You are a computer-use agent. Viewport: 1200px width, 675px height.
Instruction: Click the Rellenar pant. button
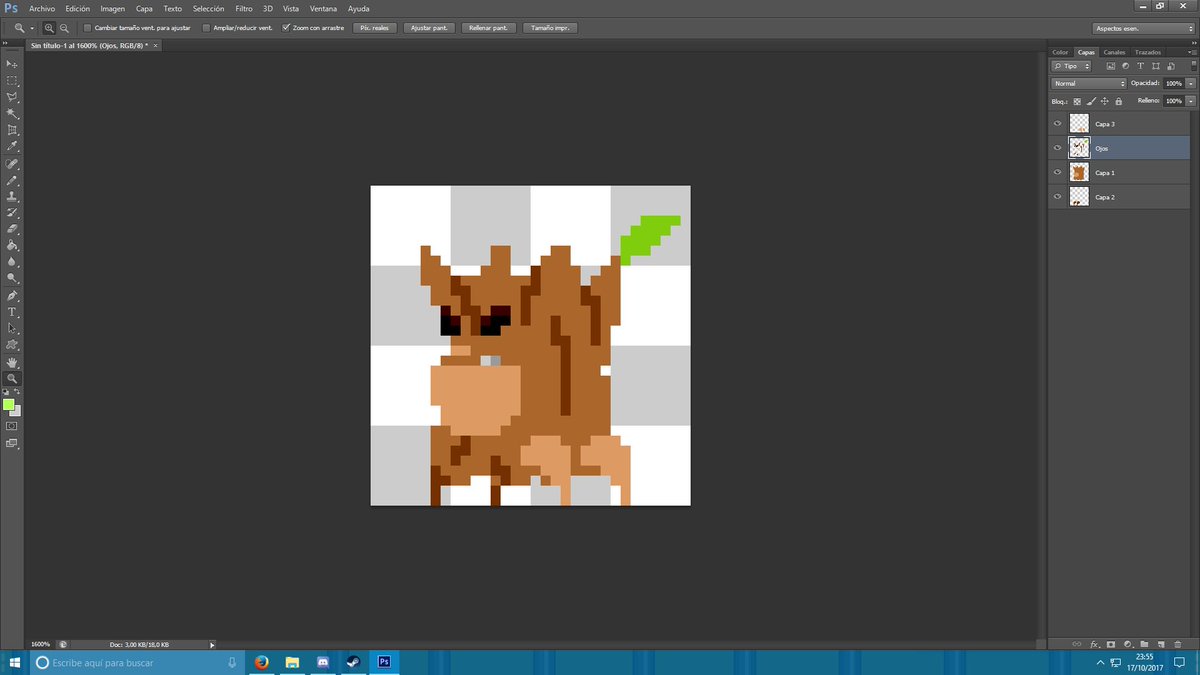[490, 28]
